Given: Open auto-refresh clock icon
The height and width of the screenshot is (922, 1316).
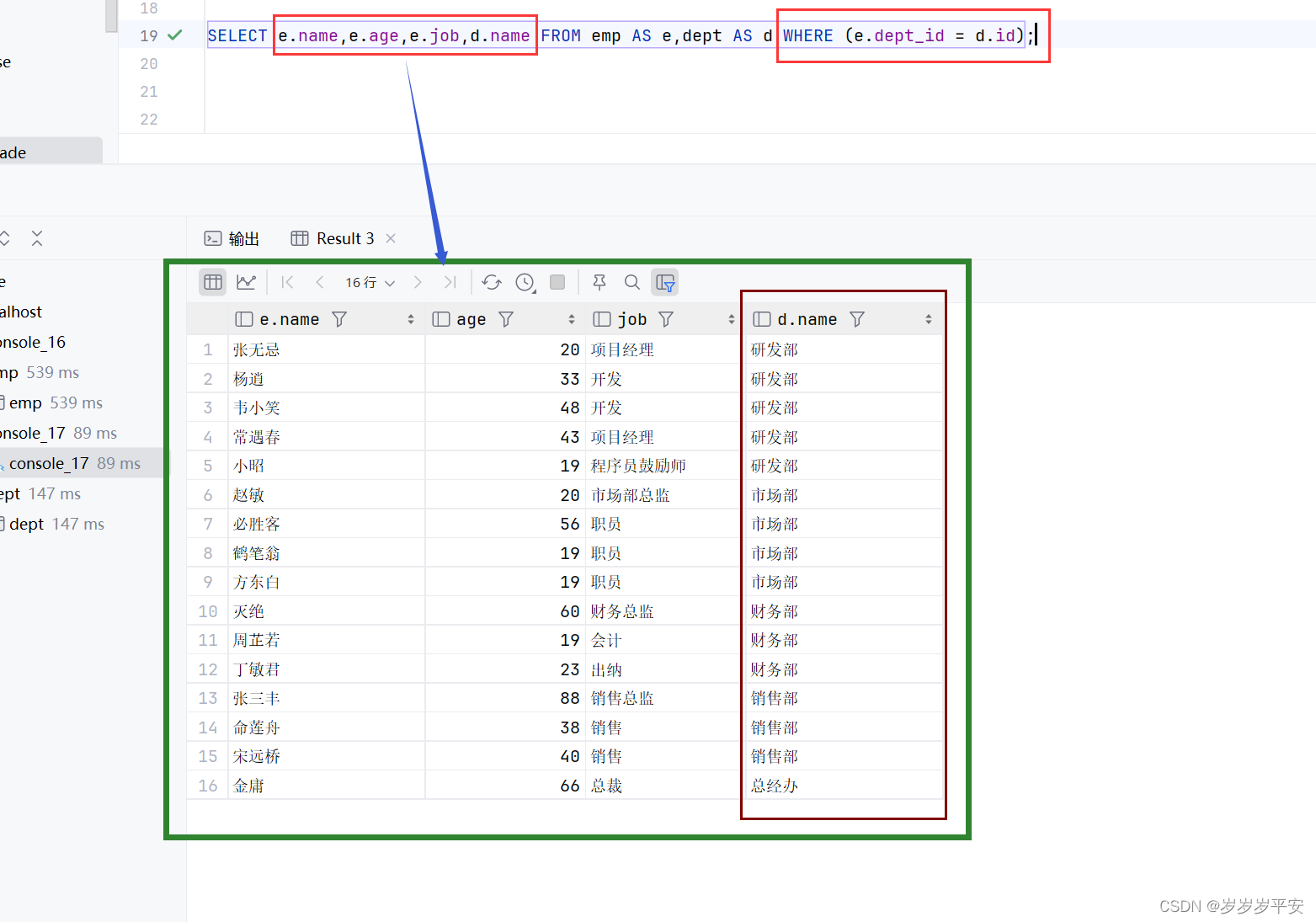Looking at the screenshot, I should pos(525,282).
